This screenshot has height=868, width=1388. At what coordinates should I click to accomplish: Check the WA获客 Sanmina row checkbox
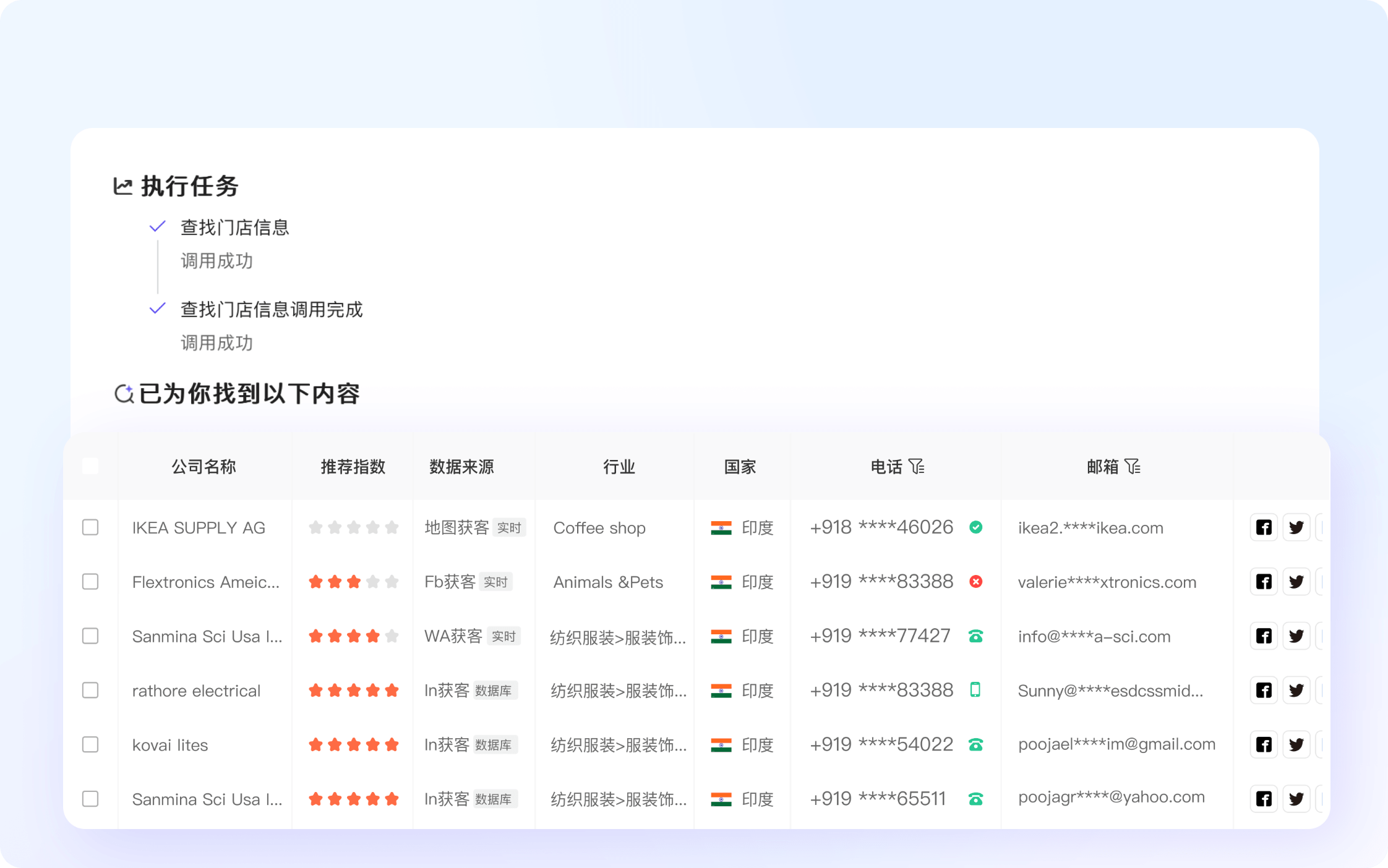pyautogui.click(x=90, y=636)
